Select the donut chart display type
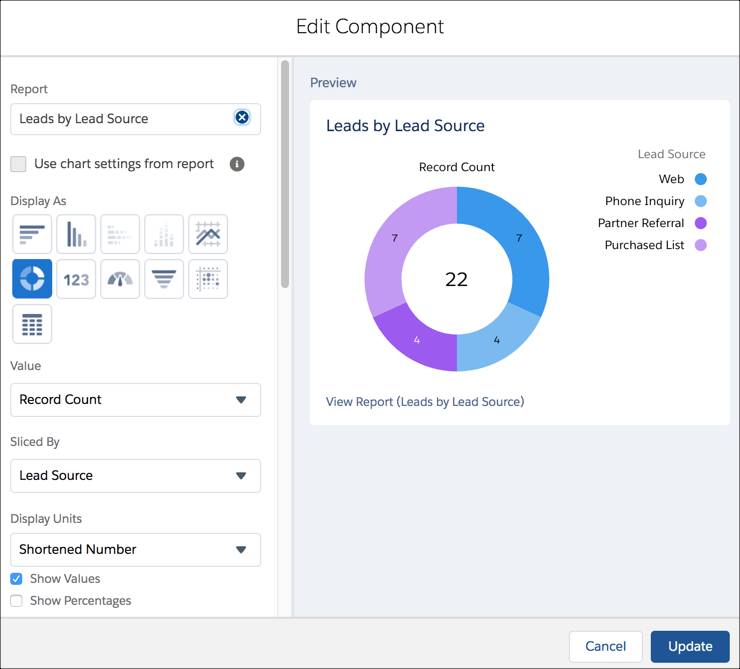740x669 pixels. pos(32,279)
